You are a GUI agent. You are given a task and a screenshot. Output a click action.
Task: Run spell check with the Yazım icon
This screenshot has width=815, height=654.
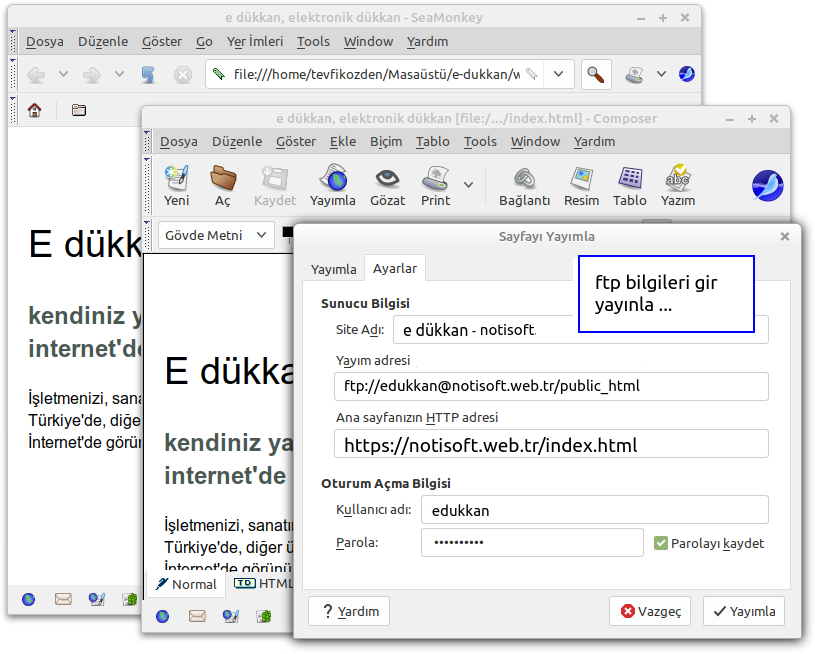pos(678,180)
